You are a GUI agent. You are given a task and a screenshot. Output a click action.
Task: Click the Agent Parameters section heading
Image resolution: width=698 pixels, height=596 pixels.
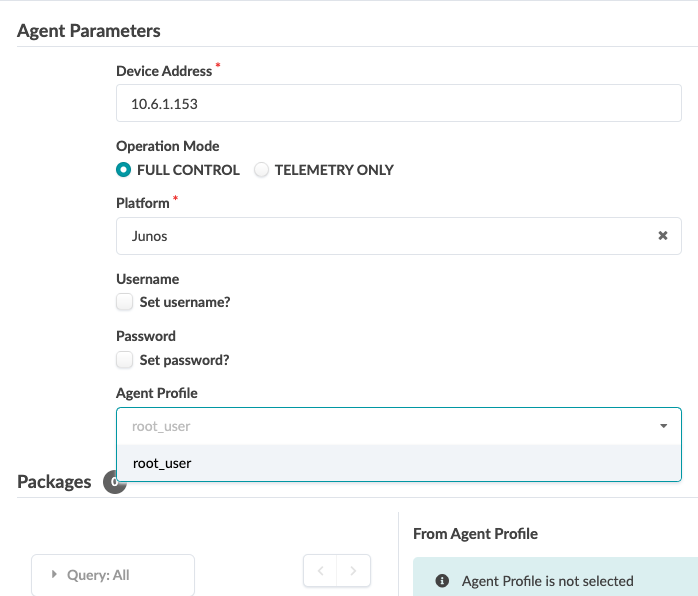click(x=89, y=31)
